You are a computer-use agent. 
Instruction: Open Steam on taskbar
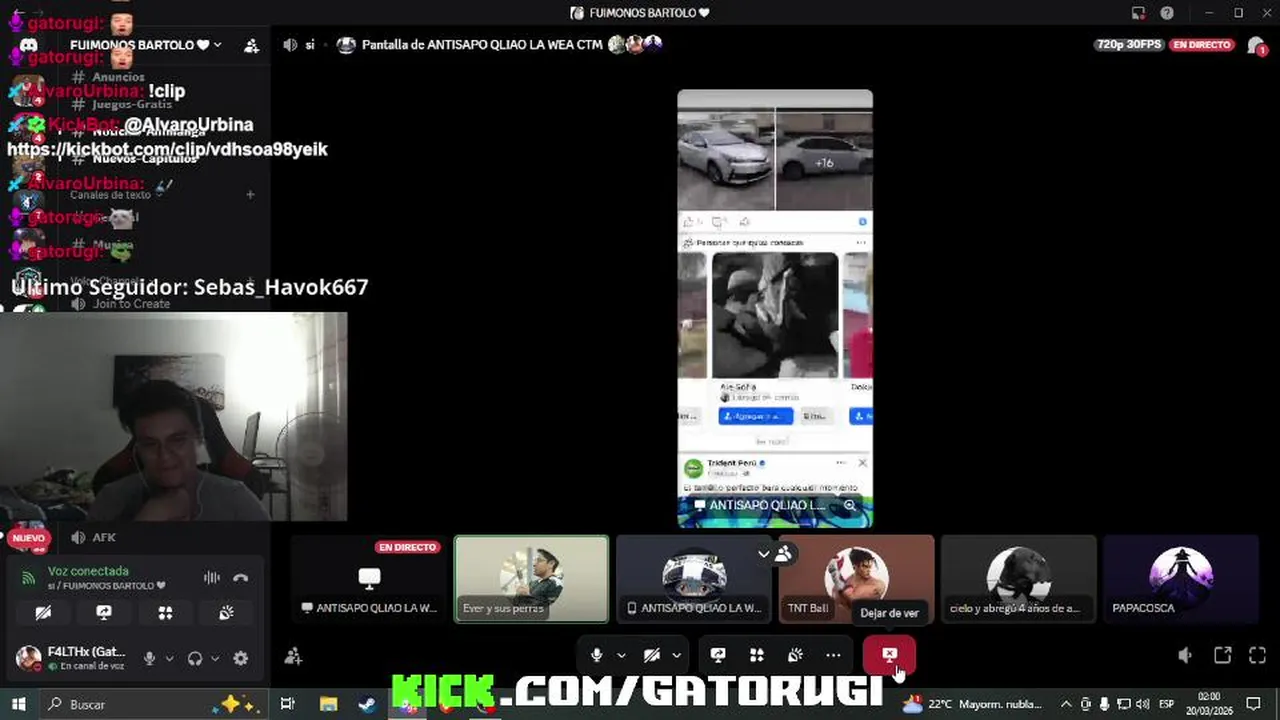(x=367, y=704)
